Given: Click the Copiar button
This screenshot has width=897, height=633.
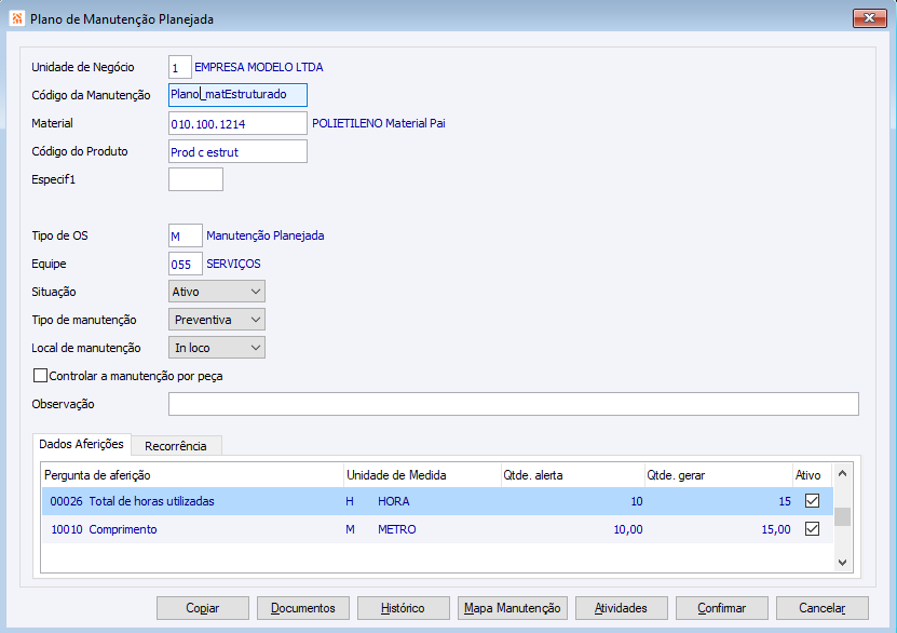Looking at the screenshot, I should (203, 608).
